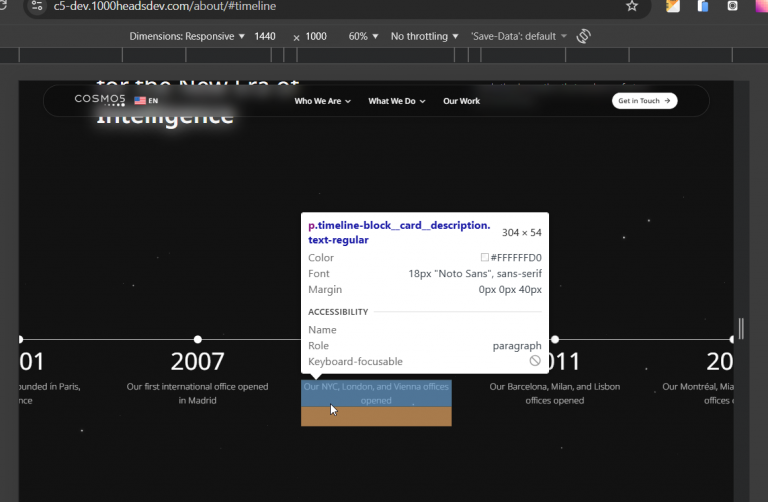Click the Cosmos logo
The image size is (768, 502).
tap(100, 99)
